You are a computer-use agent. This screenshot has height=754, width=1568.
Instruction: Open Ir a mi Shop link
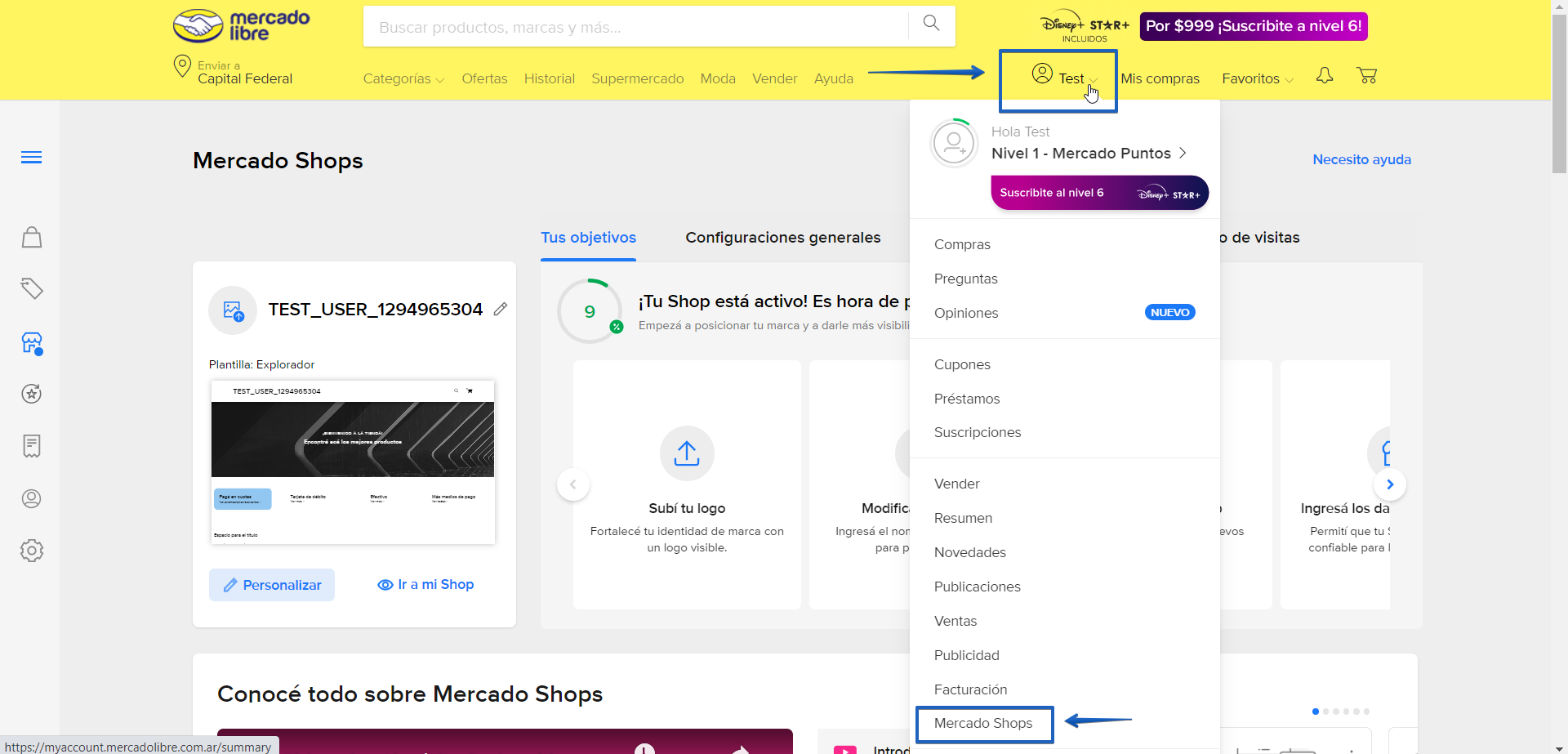(425, 585)
